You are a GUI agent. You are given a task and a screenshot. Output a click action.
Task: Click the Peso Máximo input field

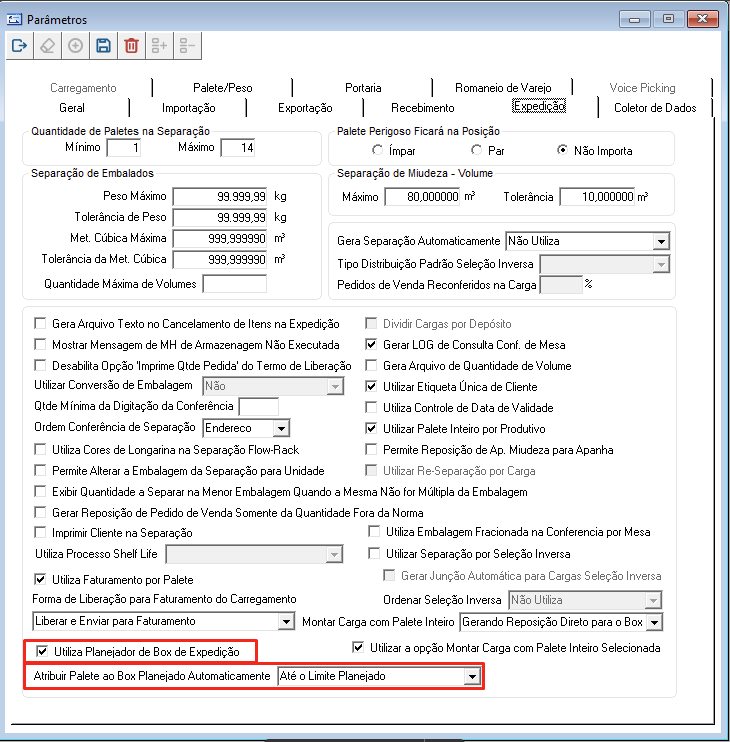[220, 196]
